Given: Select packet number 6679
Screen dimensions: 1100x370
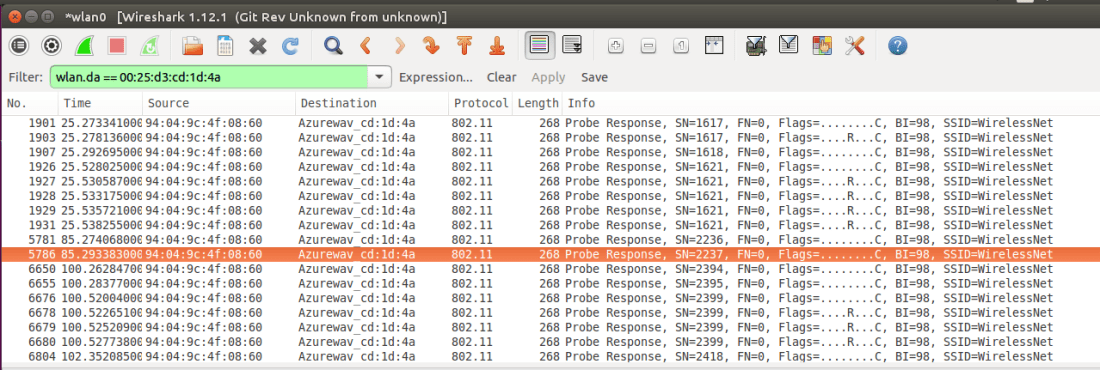Looking at the screenshot, I should (x=550, y=326).
